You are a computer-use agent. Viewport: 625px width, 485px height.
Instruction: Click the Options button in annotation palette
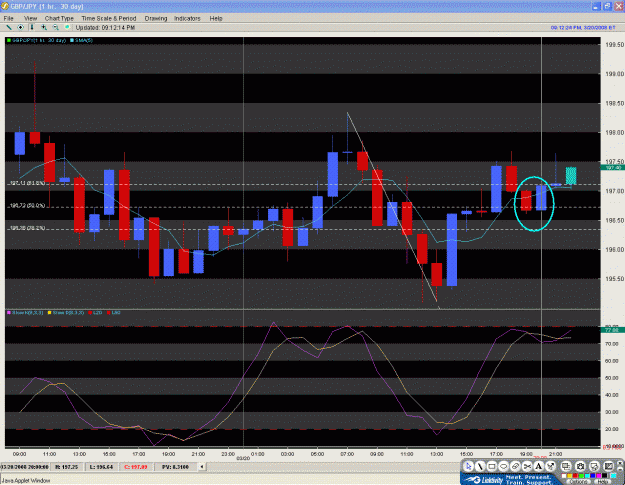click(x=578, y=481)
